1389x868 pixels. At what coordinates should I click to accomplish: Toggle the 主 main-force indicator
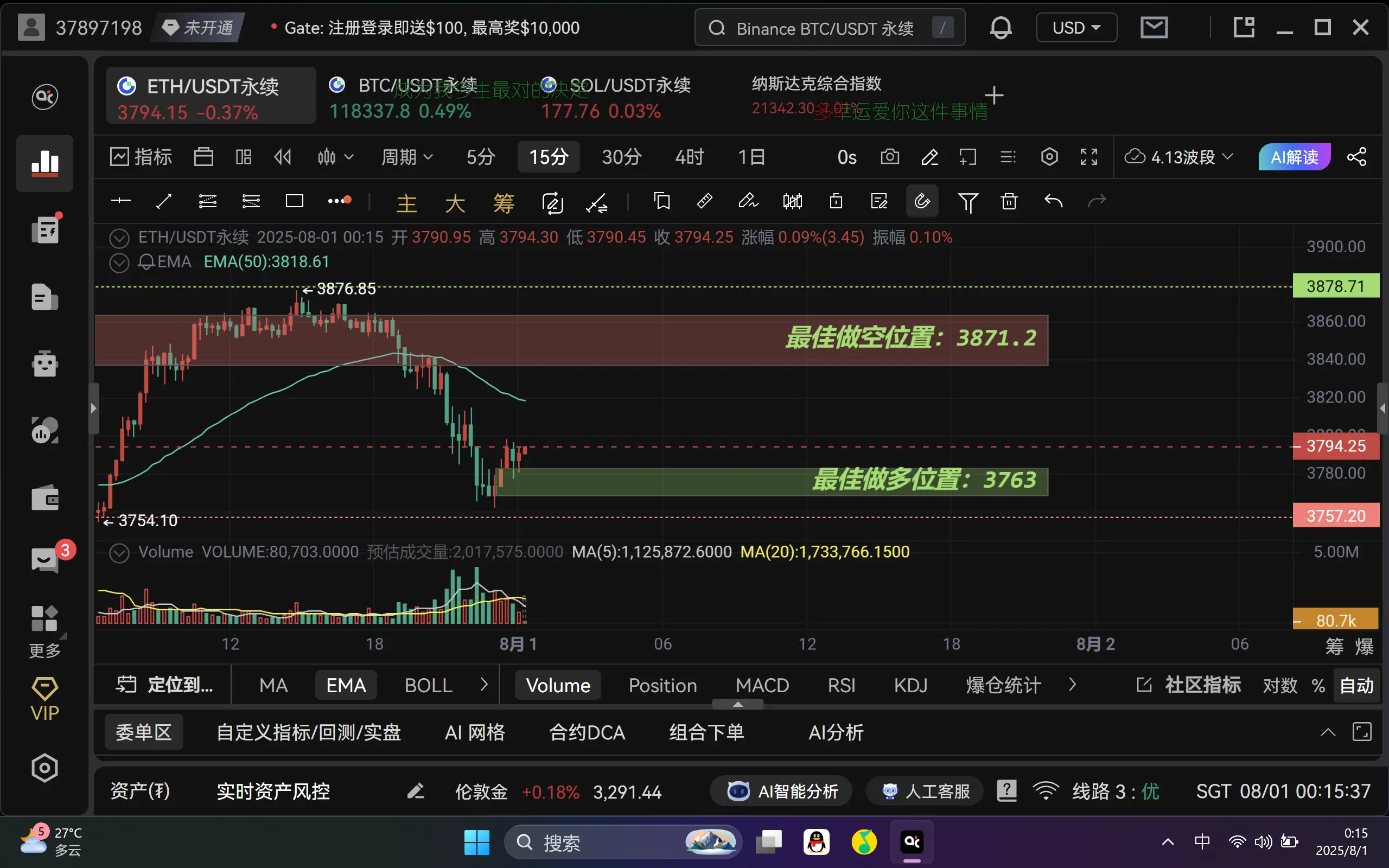pos(406,203)
